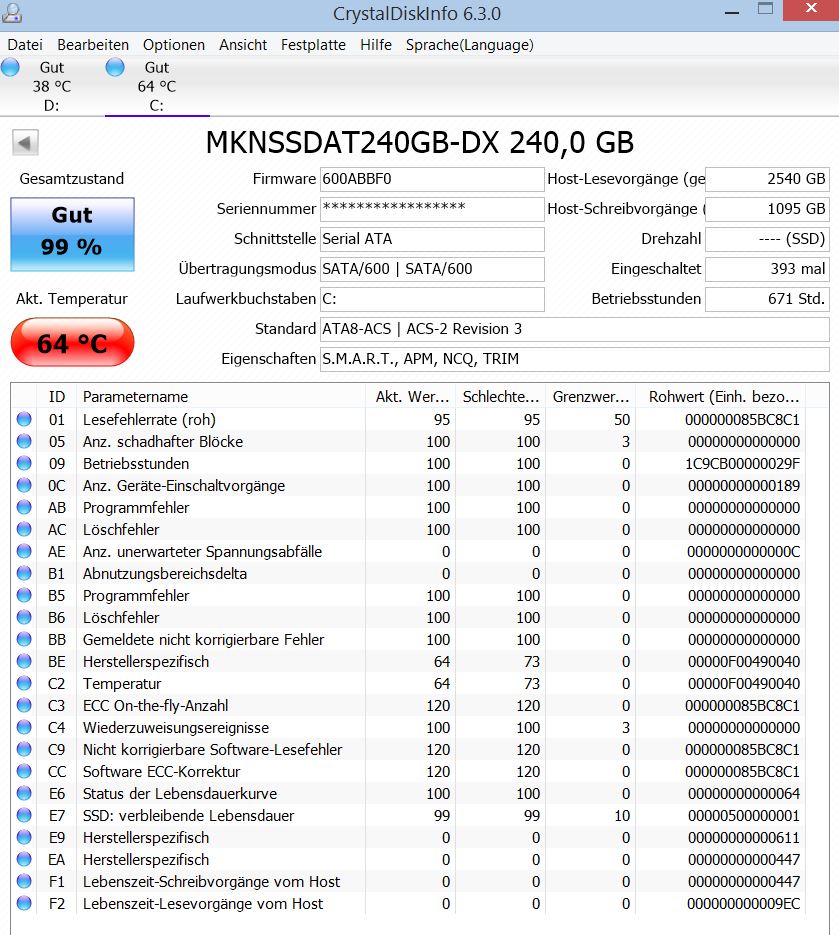Click the status orb of Lebenszeit-Schreibvorgänge vom Host row
This screenshot has width=839, height=935.
click(x=24, y=881)
